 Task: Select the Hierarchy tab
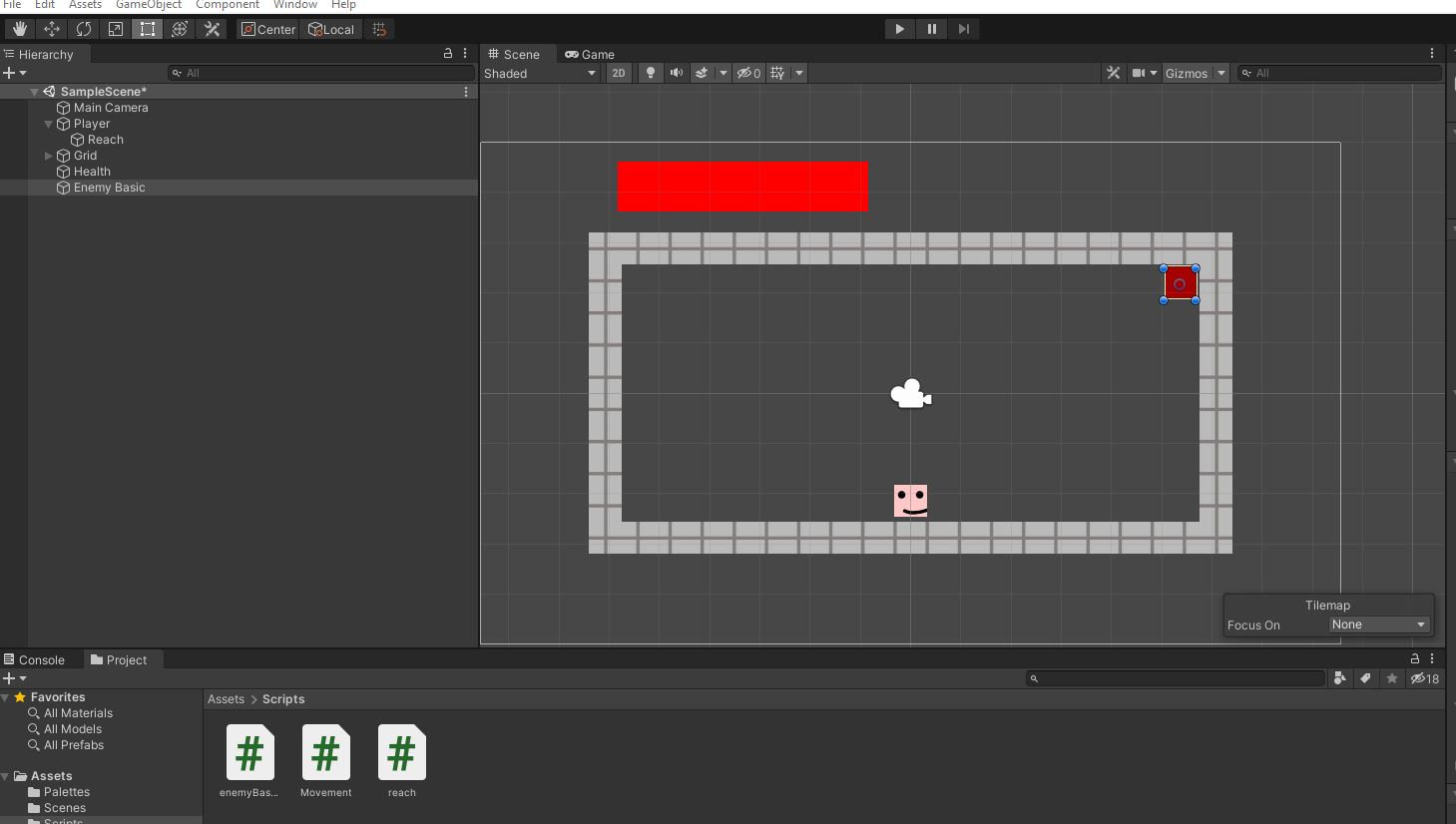[x=45, y=54]
